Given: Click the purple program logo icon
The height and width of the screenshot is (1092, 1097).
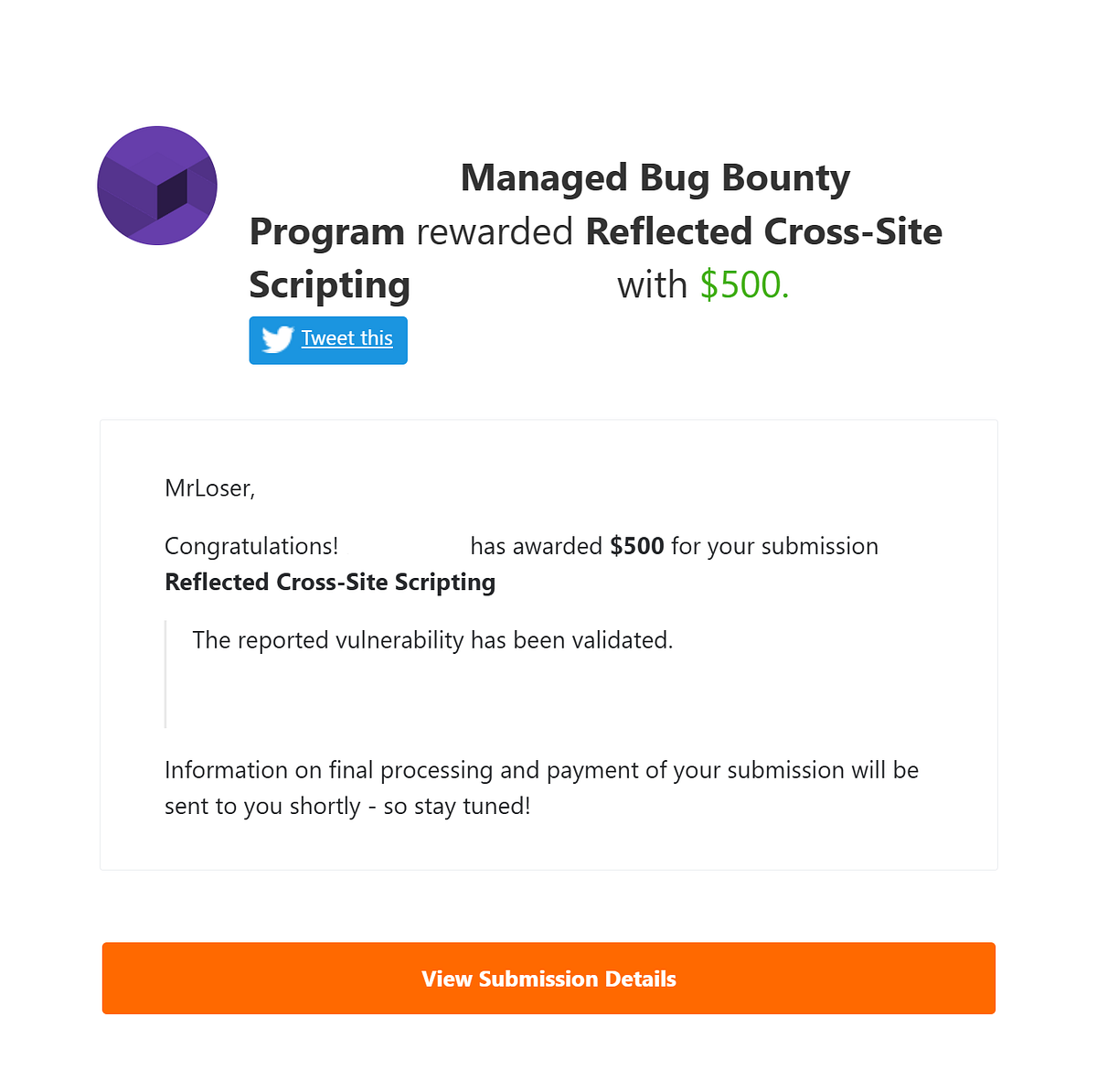Looking at the screenshot, I should tap(156, 186).
